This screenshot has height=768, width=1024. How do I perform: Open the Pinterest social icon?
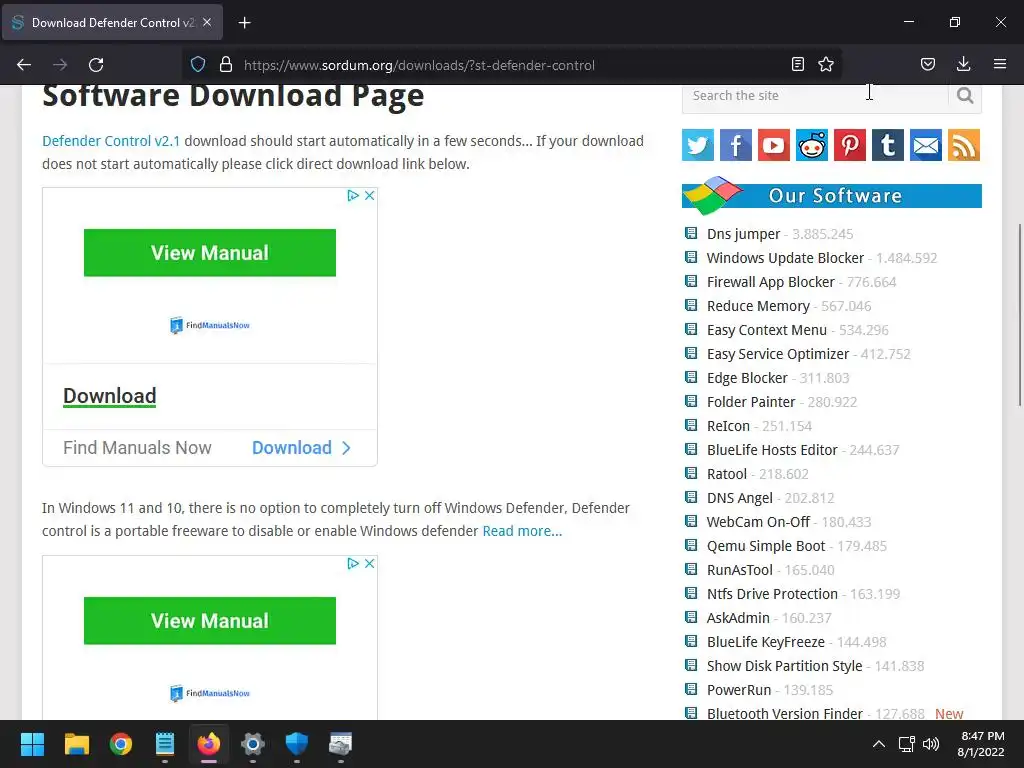pos(850,145)
